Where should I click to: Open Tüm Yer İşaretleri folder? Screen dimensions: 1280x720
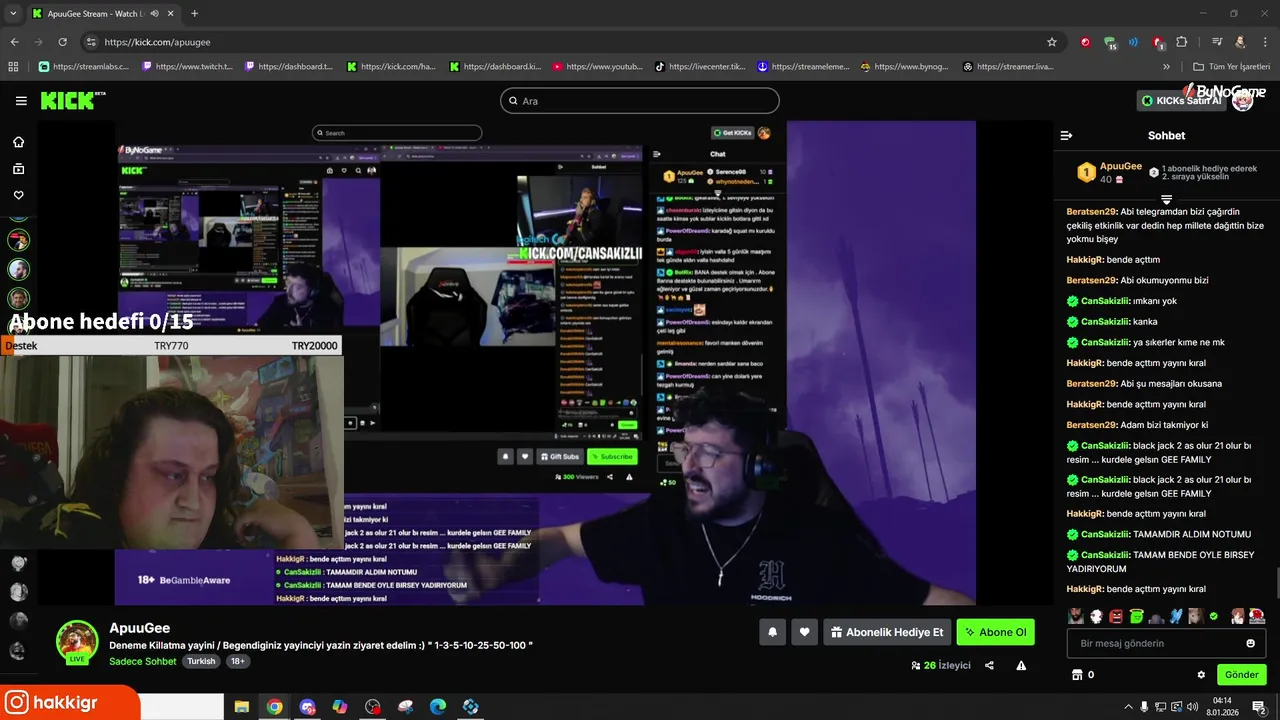(x=1232, y=66)
